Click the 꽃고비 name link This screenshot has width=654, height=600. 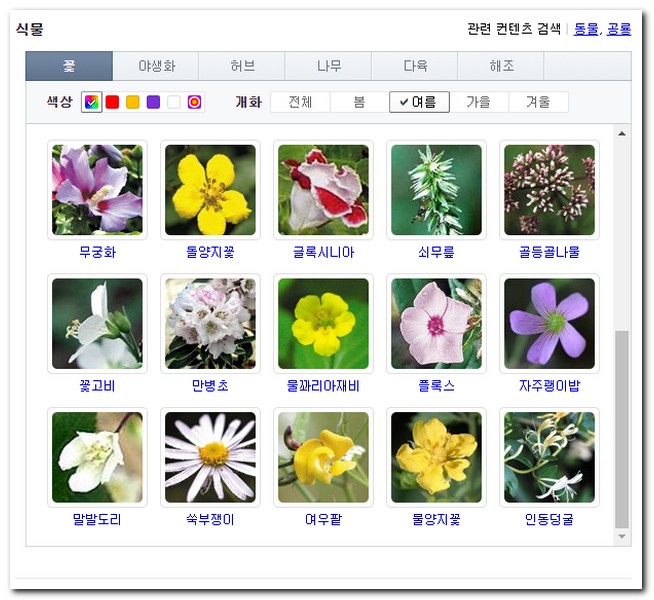(x=97, y=386)
